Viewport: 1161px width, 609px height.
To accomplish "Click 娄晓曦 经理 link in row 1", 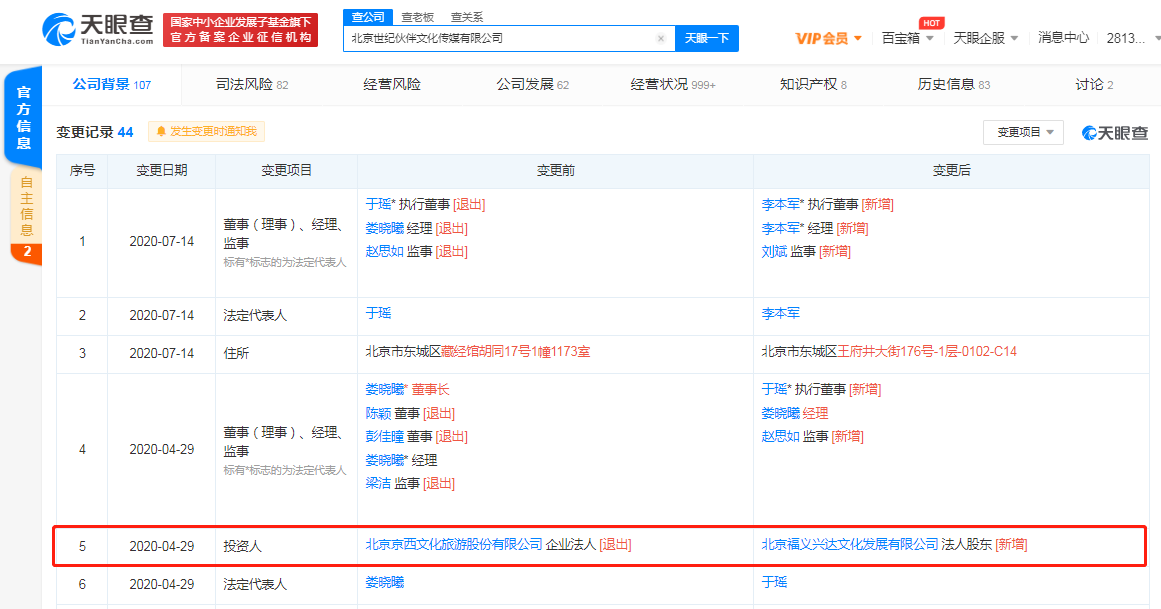I will [x=384, y=228].
